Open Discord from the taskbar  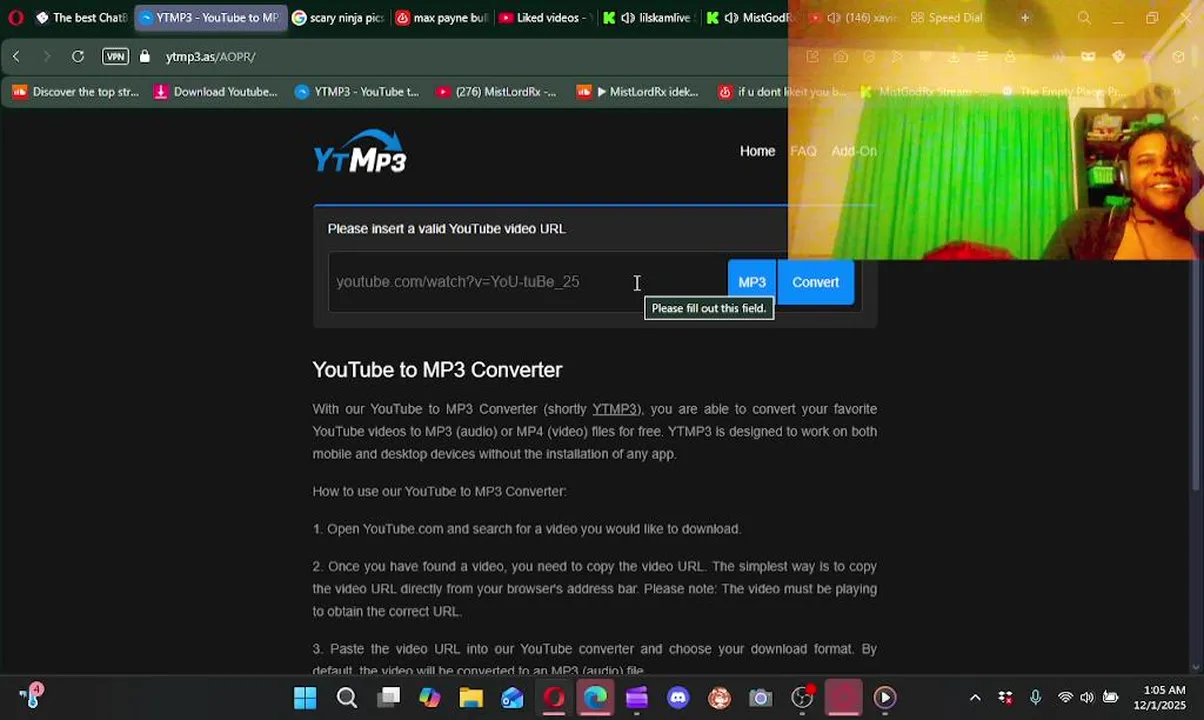point(678,697)
